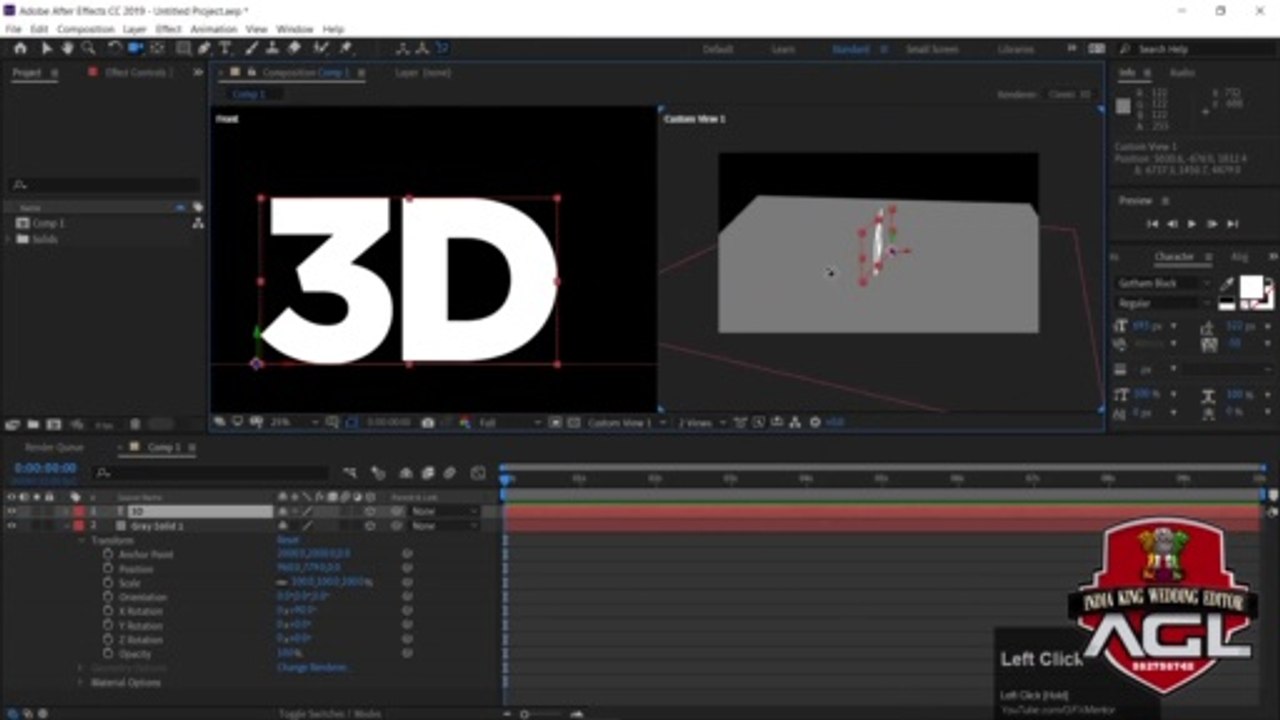Expand Material Options group

pyautogui.click(x=82, y=683)
